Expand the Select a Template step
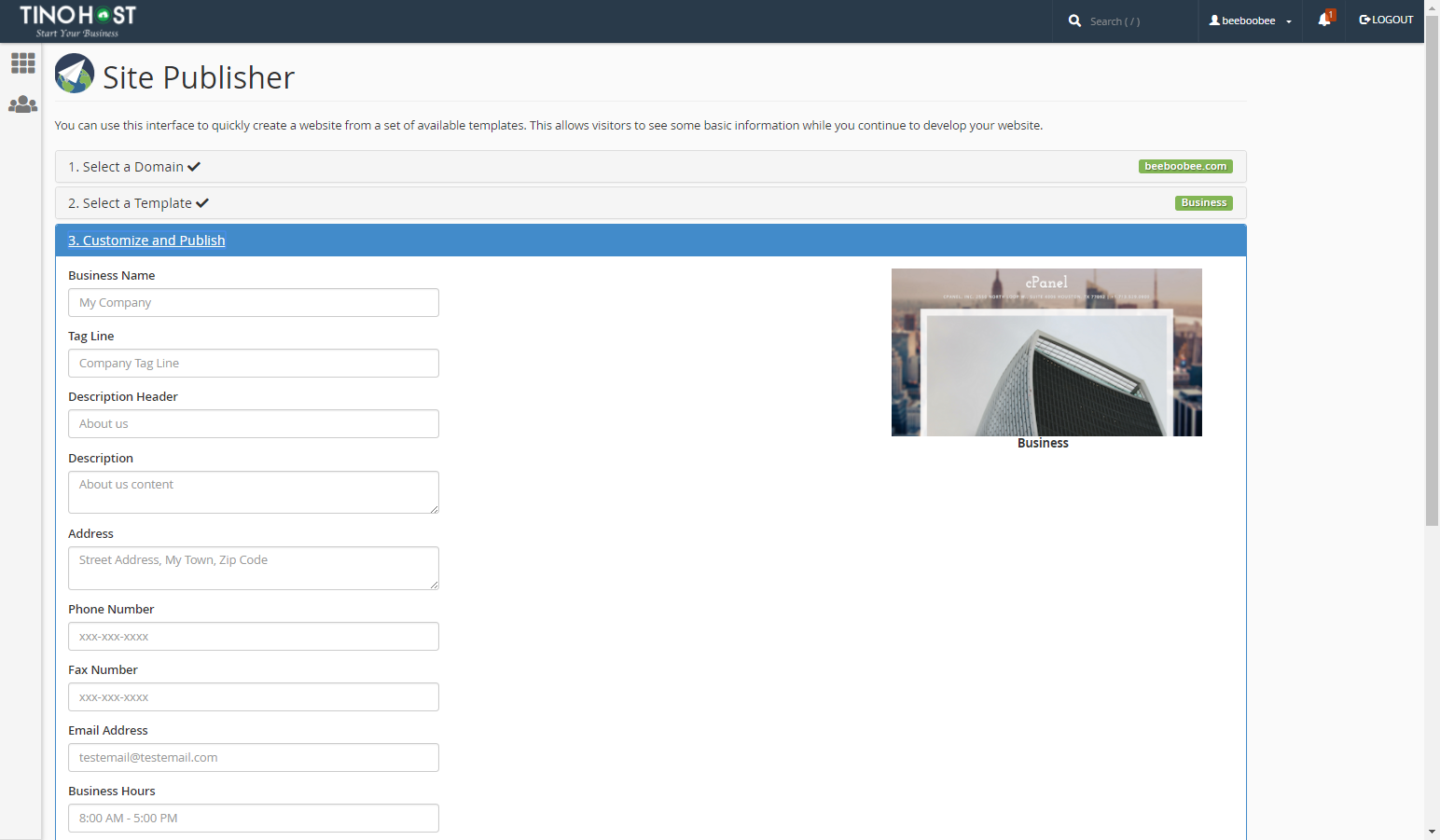Image resolution: width=1440 pixels, height=840 pixels. (x=651, y=203)
